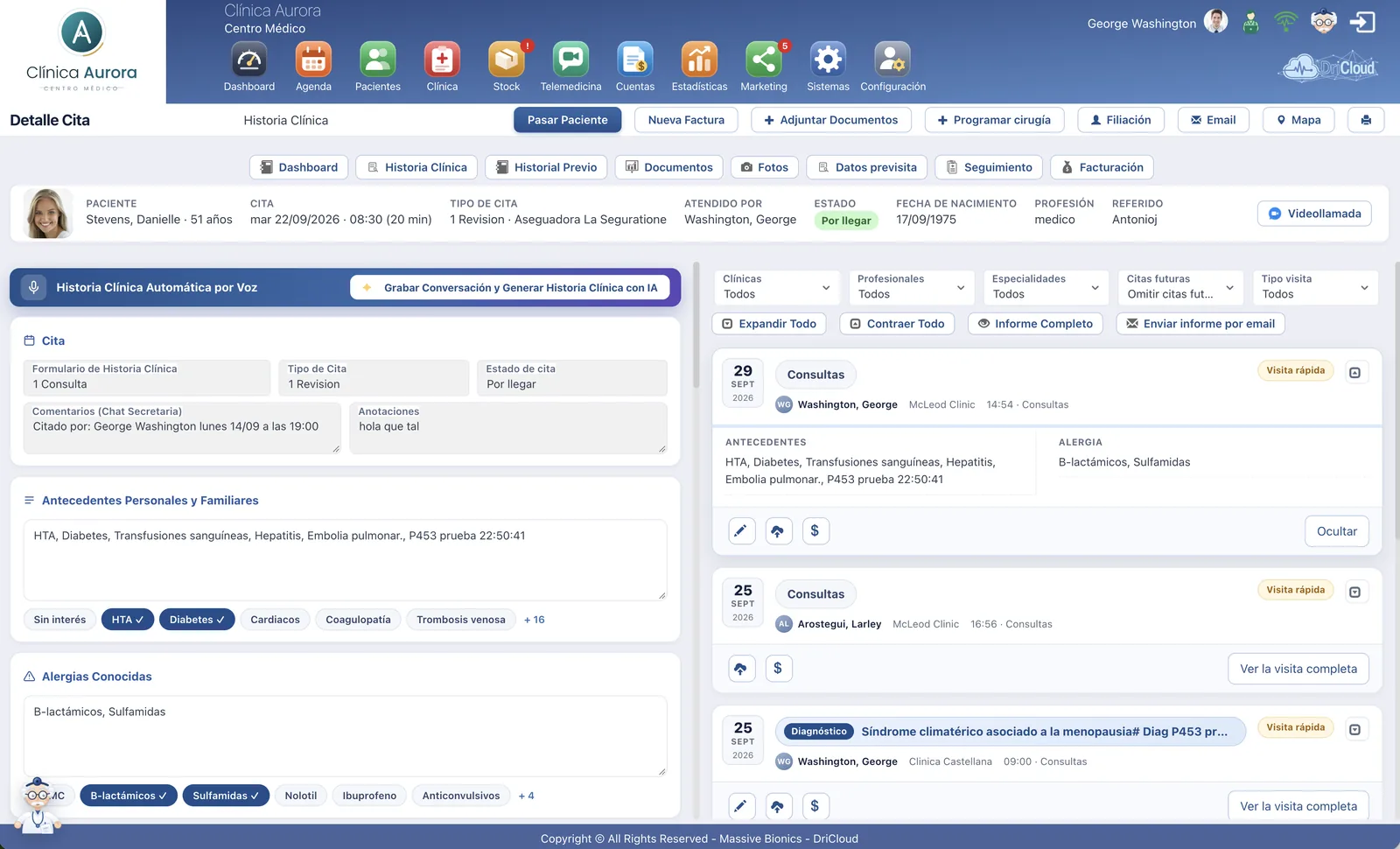This screenshot has height=849, width=1400.
Task: Open the Agenda calendar icon
Action: pos(313,60)
